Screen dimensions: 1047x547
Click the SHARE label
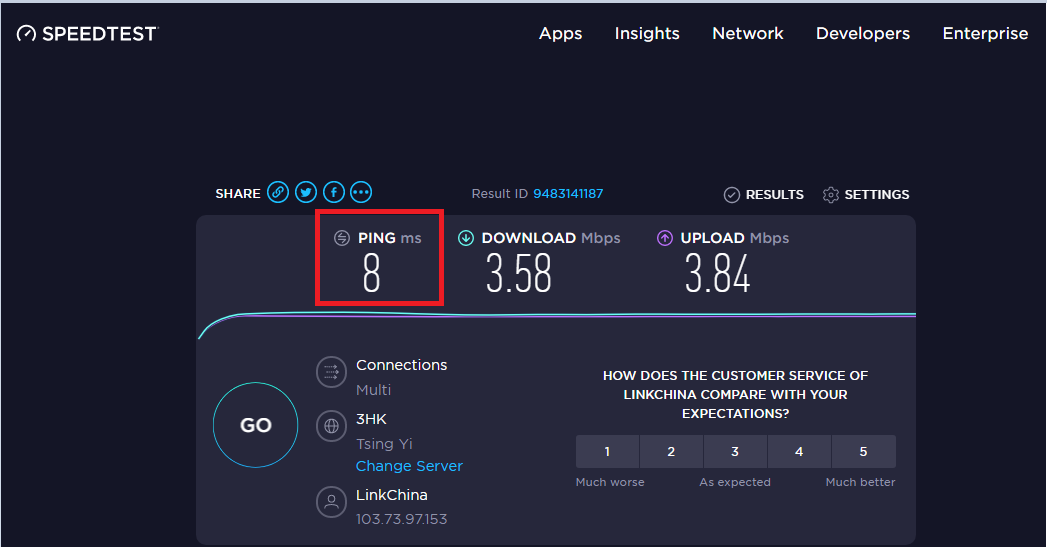238,194
